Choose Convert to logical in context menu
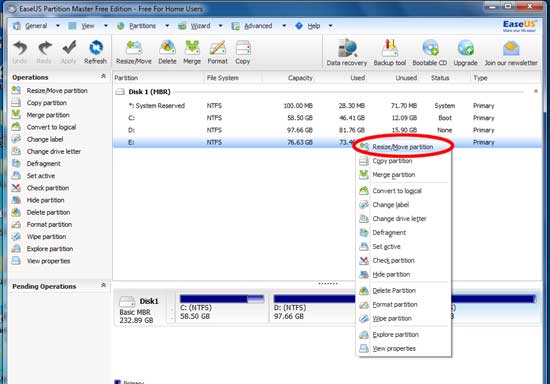This screenshot has width=550, height=384. point(403,191)
